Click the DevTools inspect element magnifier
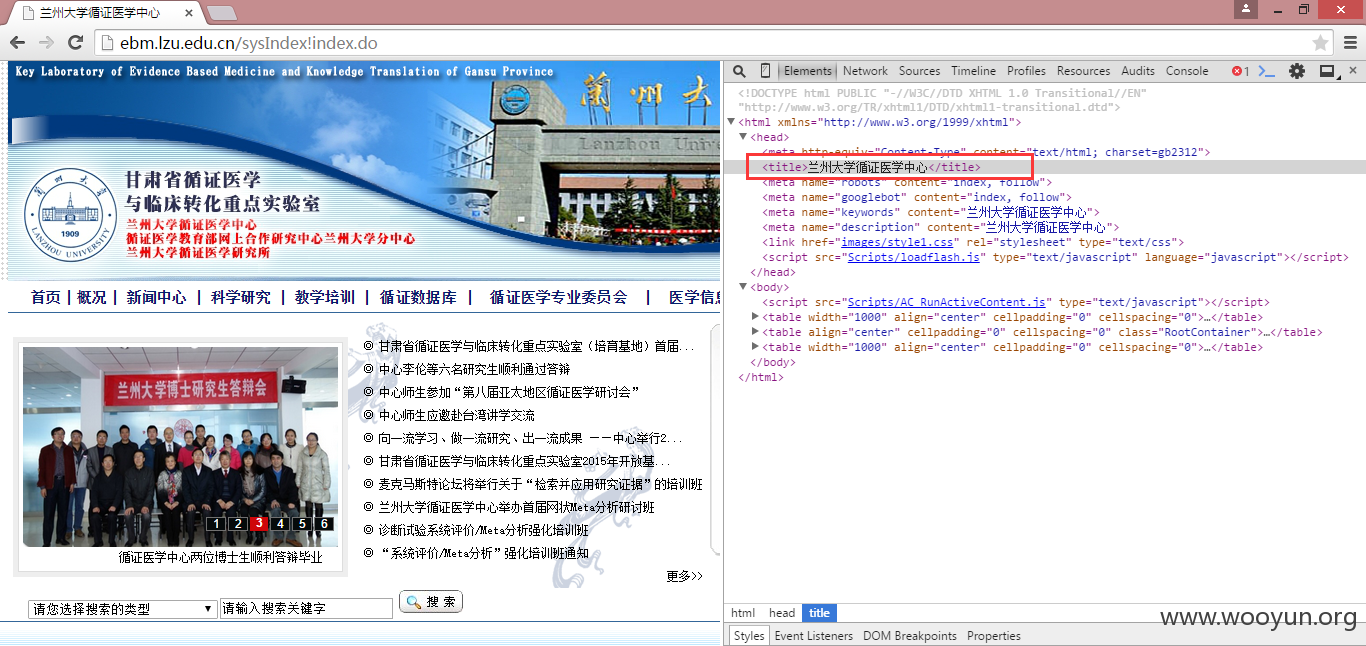Viewport: 1366px width, 646px height. click(x=739, y=71)
